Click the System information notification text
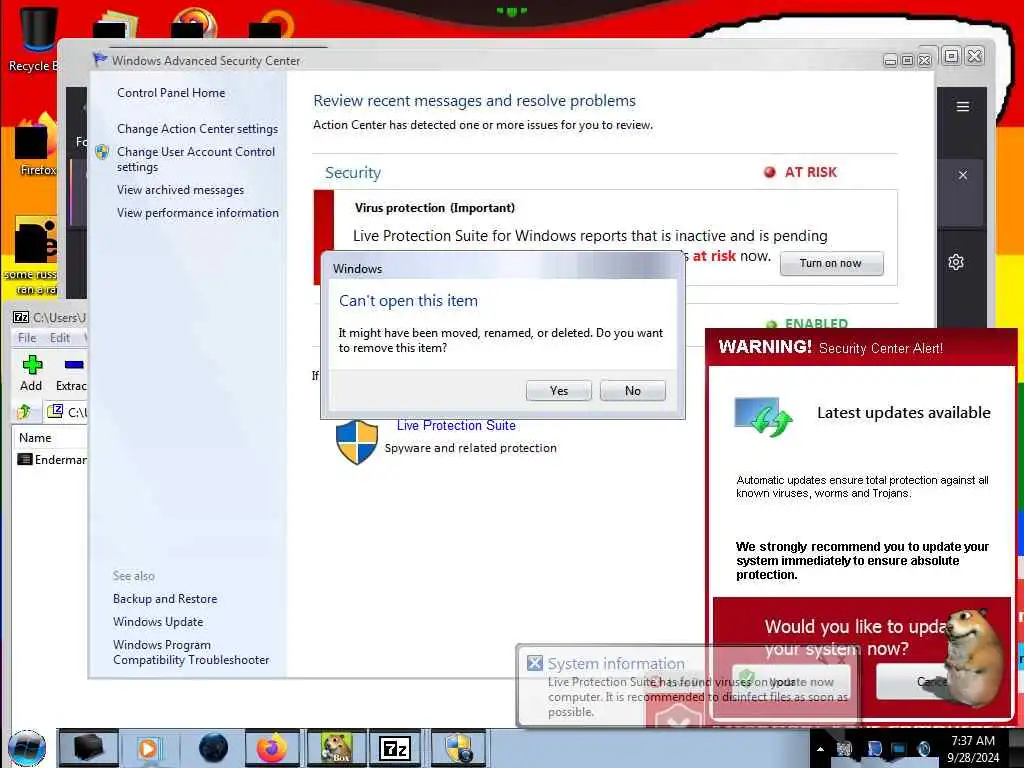The image size is (1024, 768). (697, 697)
